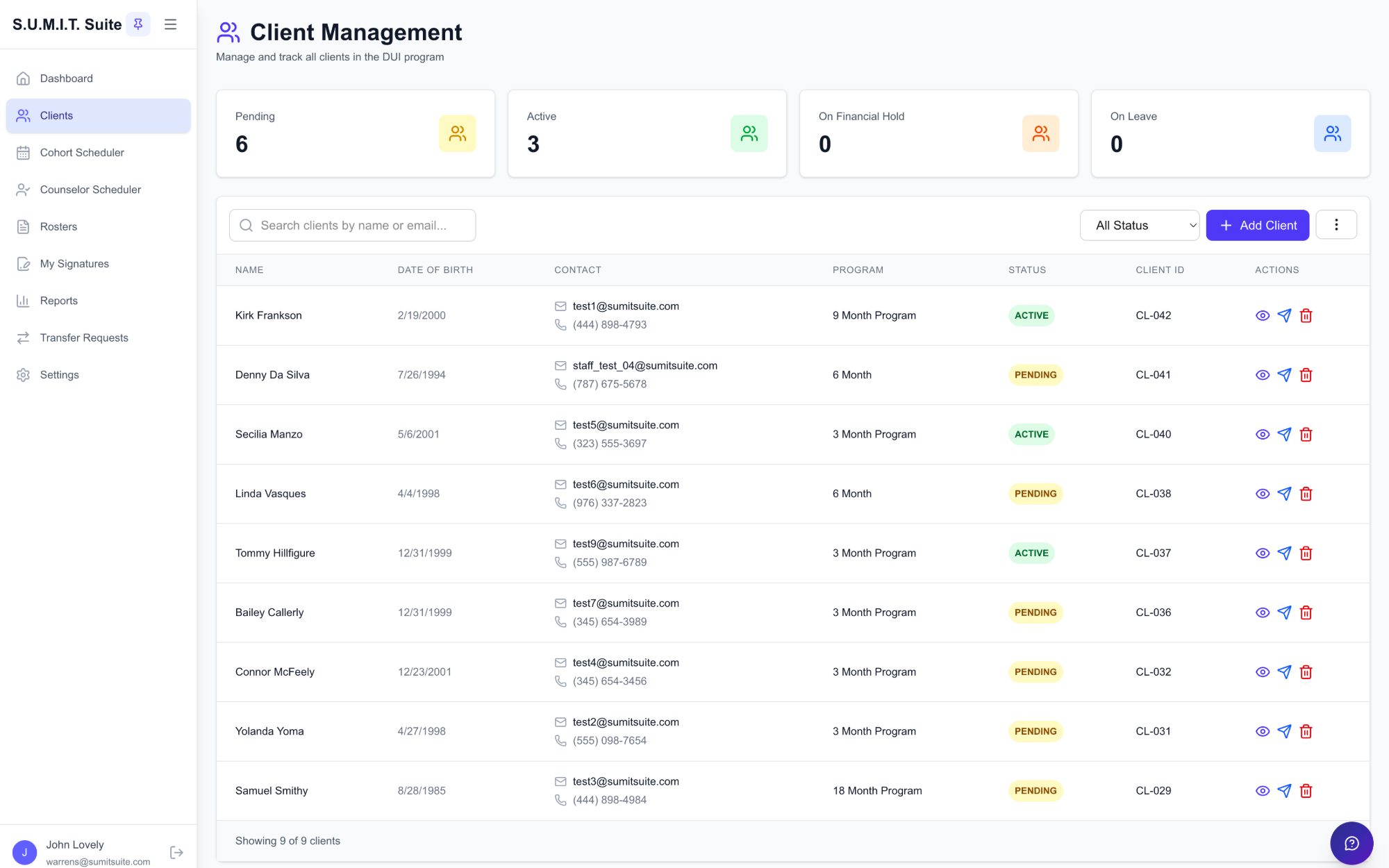Click the ACTIVE badge for Kirk Frankson
The height and width of the screenshot is (868, 1389).
tap(1031, 316)
